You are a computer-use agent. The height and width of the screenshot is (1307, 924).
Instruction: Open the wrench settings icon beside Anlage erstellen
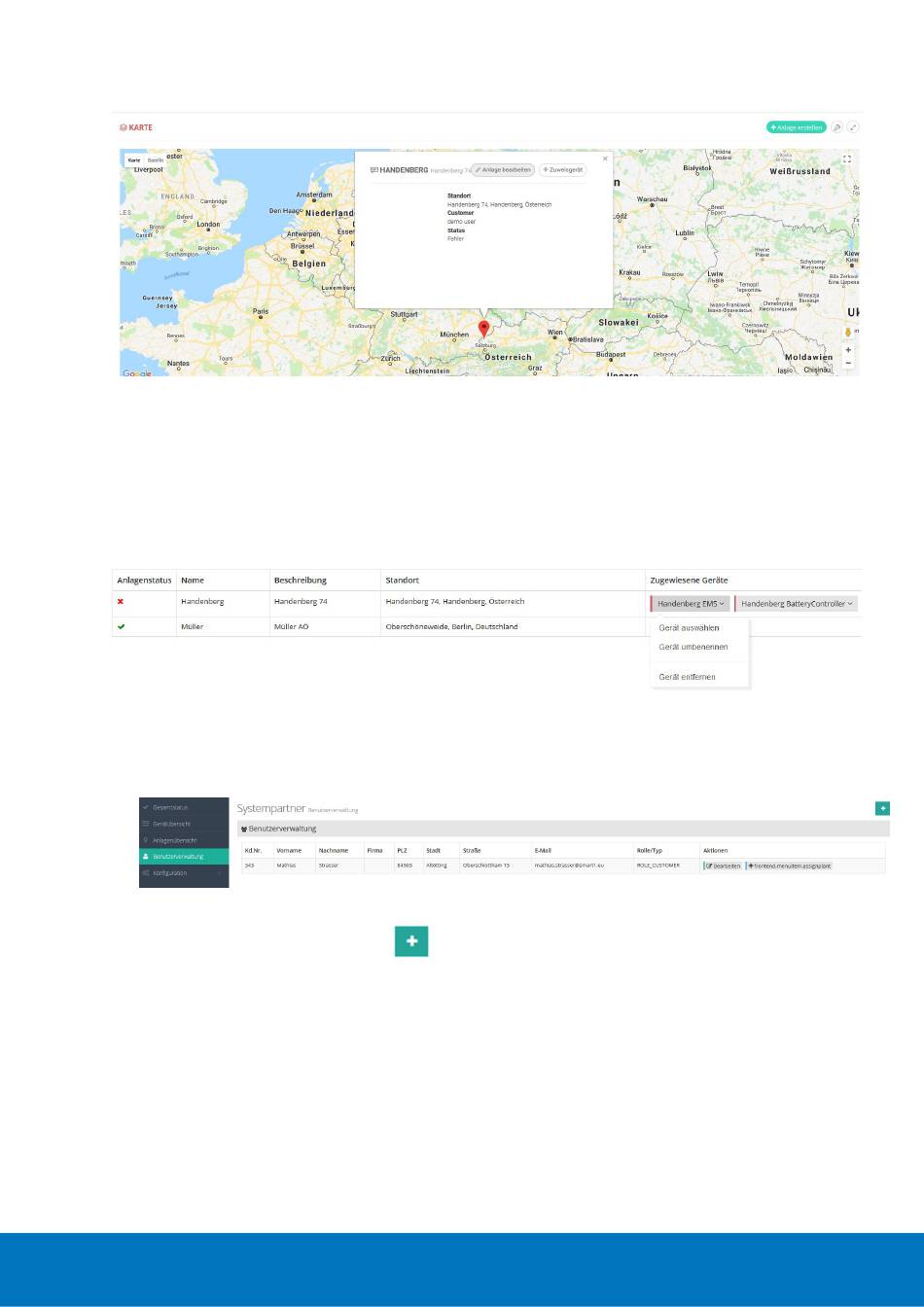click(x=836, y=127)
